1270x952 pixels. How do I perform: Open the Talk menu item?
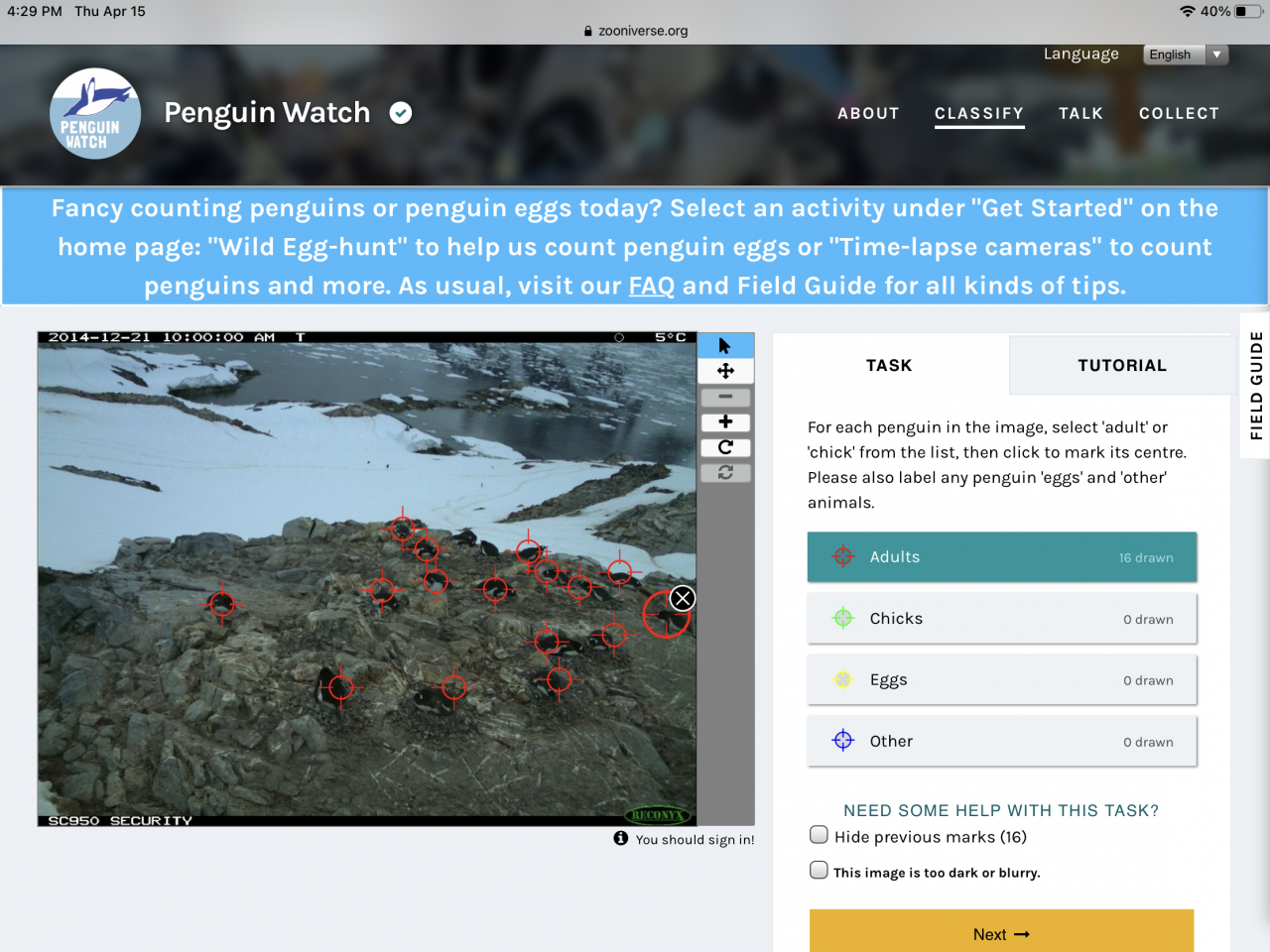point(1080,113)
